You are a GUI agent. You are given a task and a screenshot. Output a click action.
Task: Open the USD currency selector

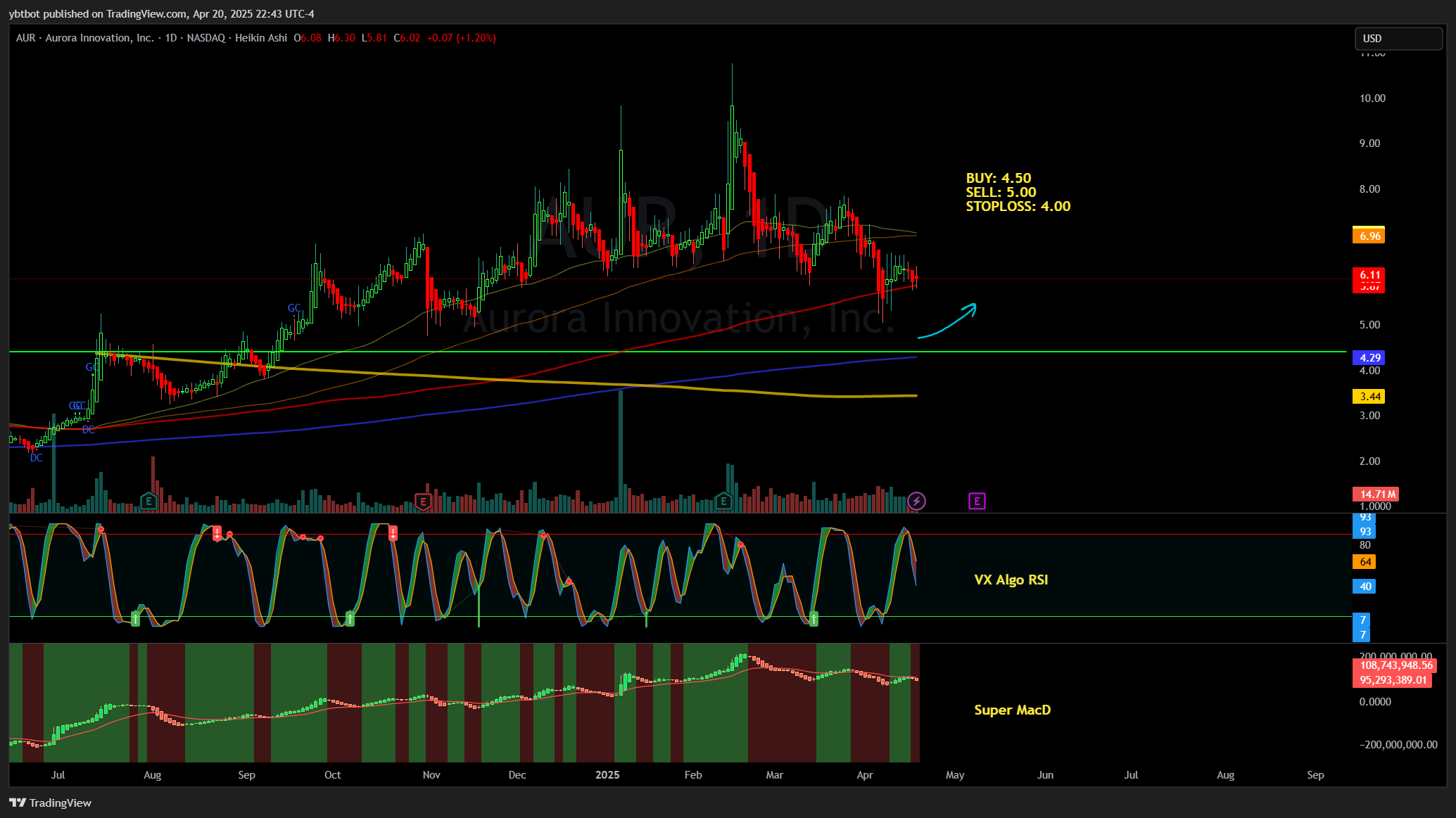(x=1398, y=39)
